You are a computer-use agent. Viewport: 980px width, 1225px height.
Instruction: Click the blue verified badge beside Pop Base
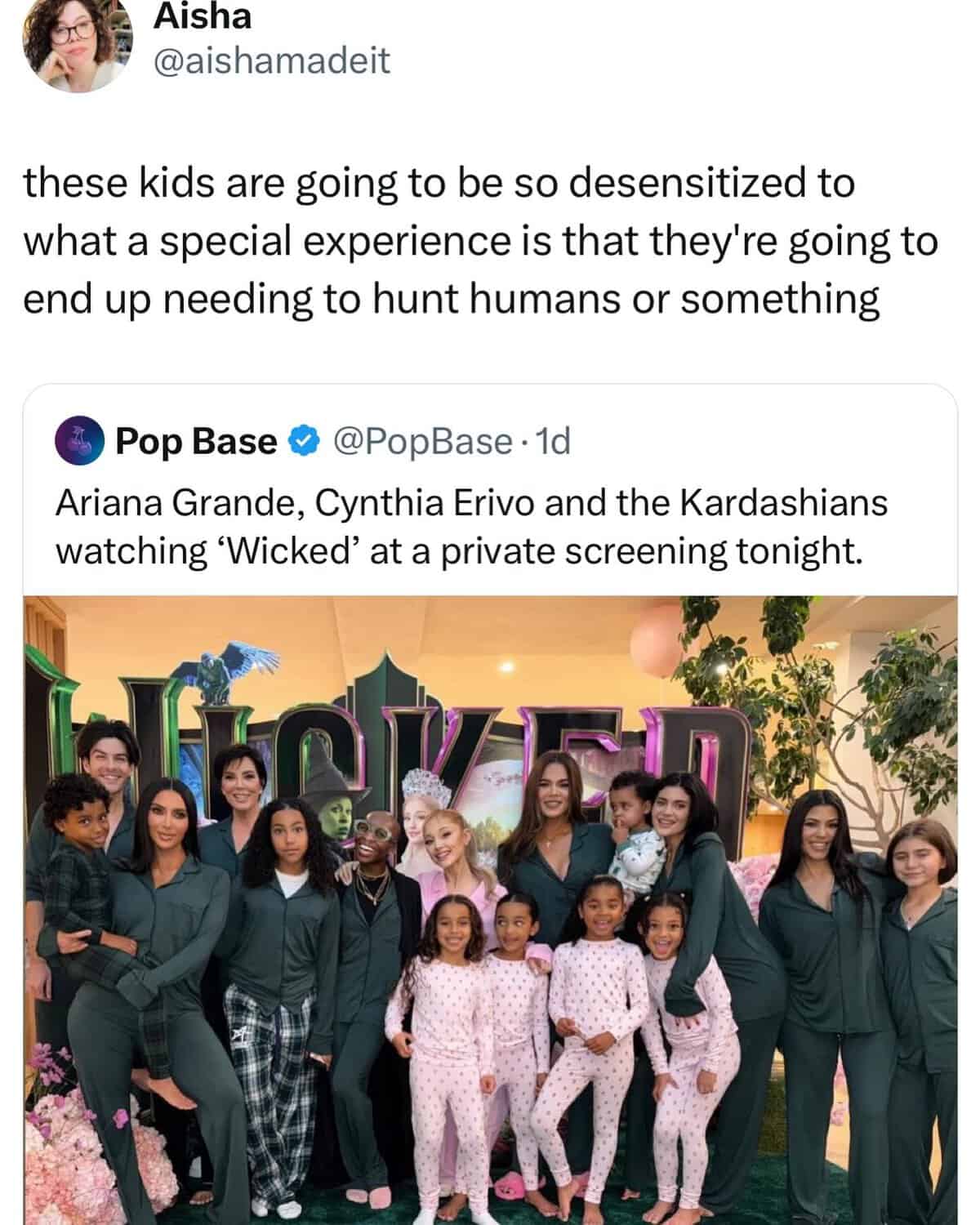tap(304, 442)
